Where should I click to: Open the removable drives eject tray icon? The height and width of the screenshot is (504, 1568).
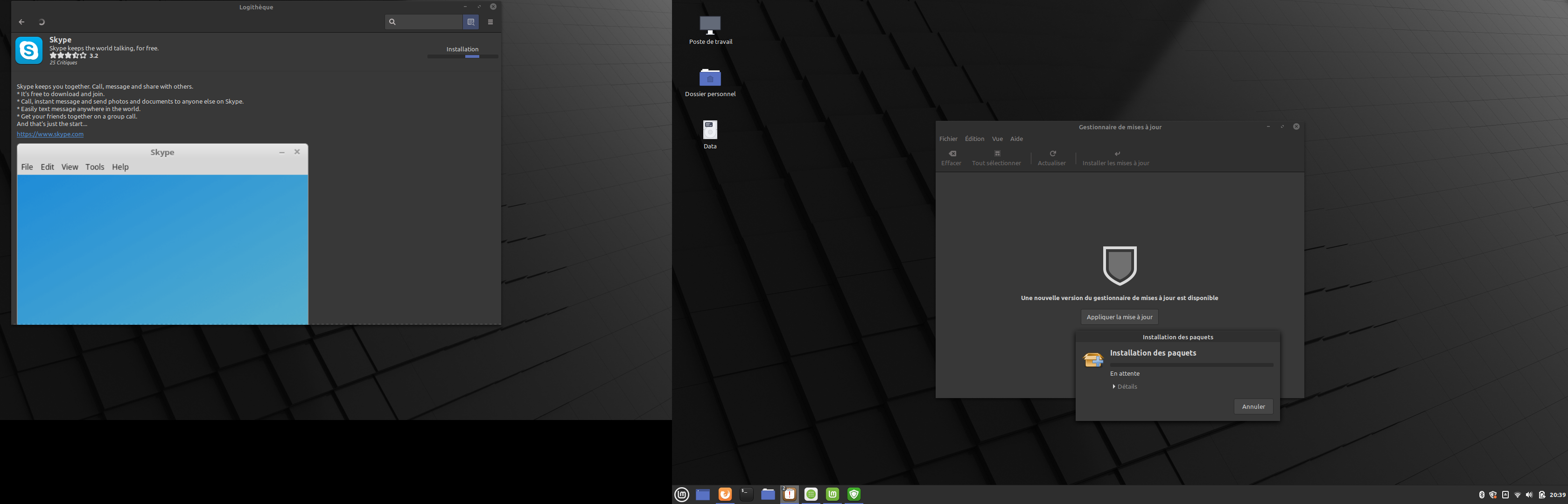coord(1505,495)
